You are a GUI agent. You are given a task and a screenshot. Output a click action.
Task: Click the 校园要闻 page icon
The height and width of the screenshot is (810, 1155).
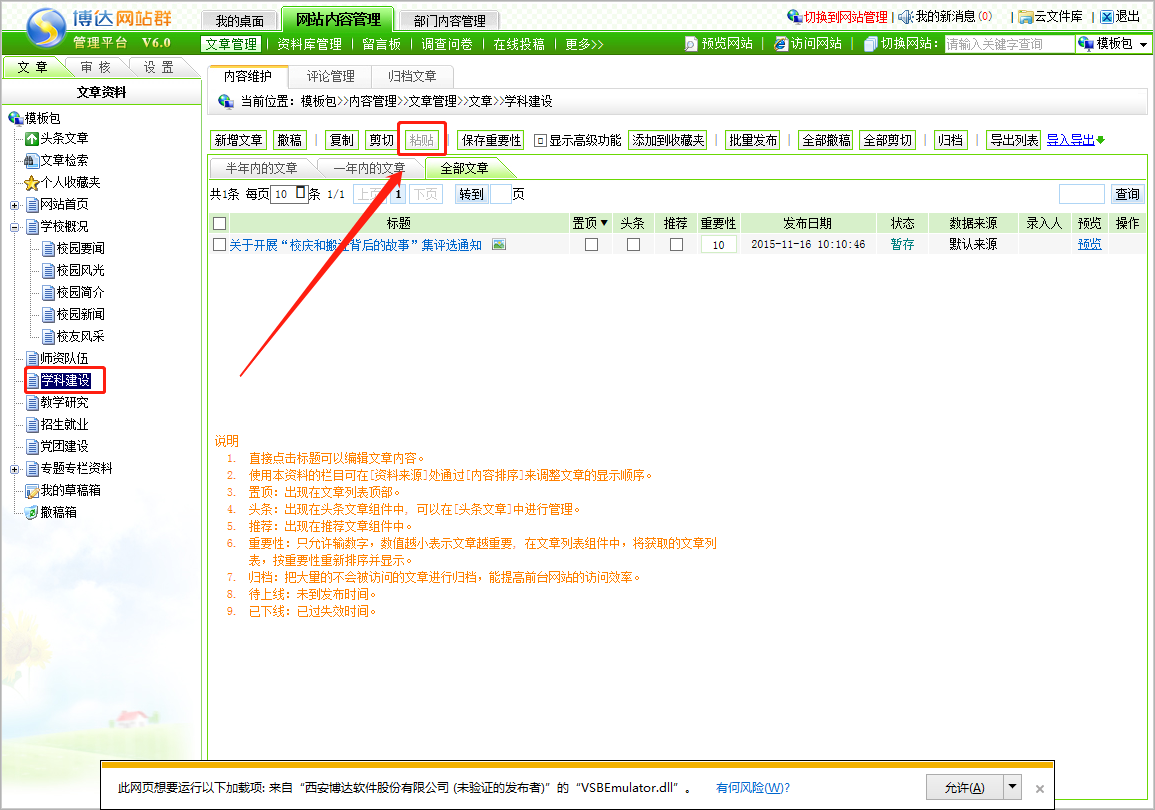(x=49, y=249)
